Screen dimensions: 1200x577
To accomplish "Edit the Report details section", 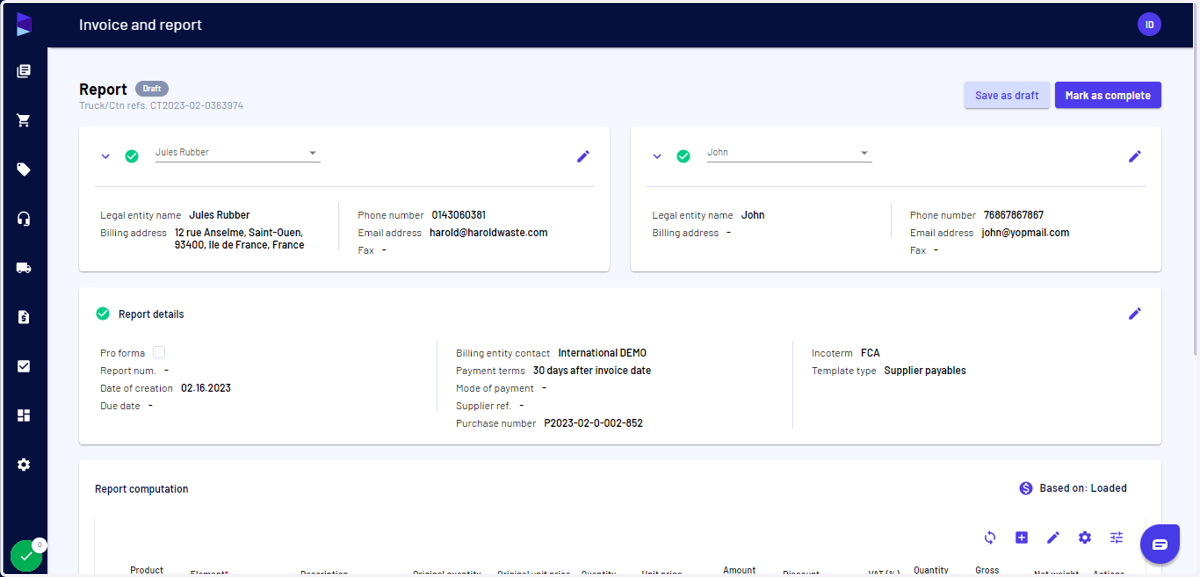I will (x=1135, y=313).
